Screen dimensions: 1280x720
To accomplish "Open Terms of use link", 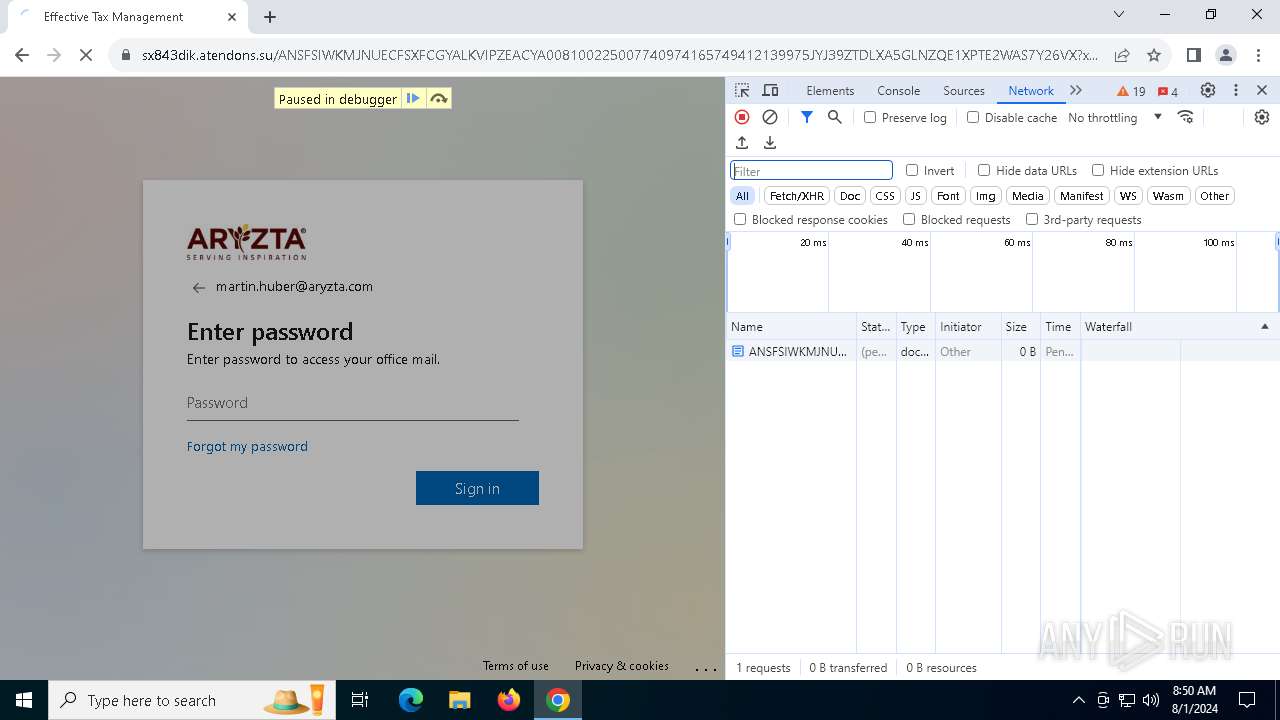I will 515,666.
